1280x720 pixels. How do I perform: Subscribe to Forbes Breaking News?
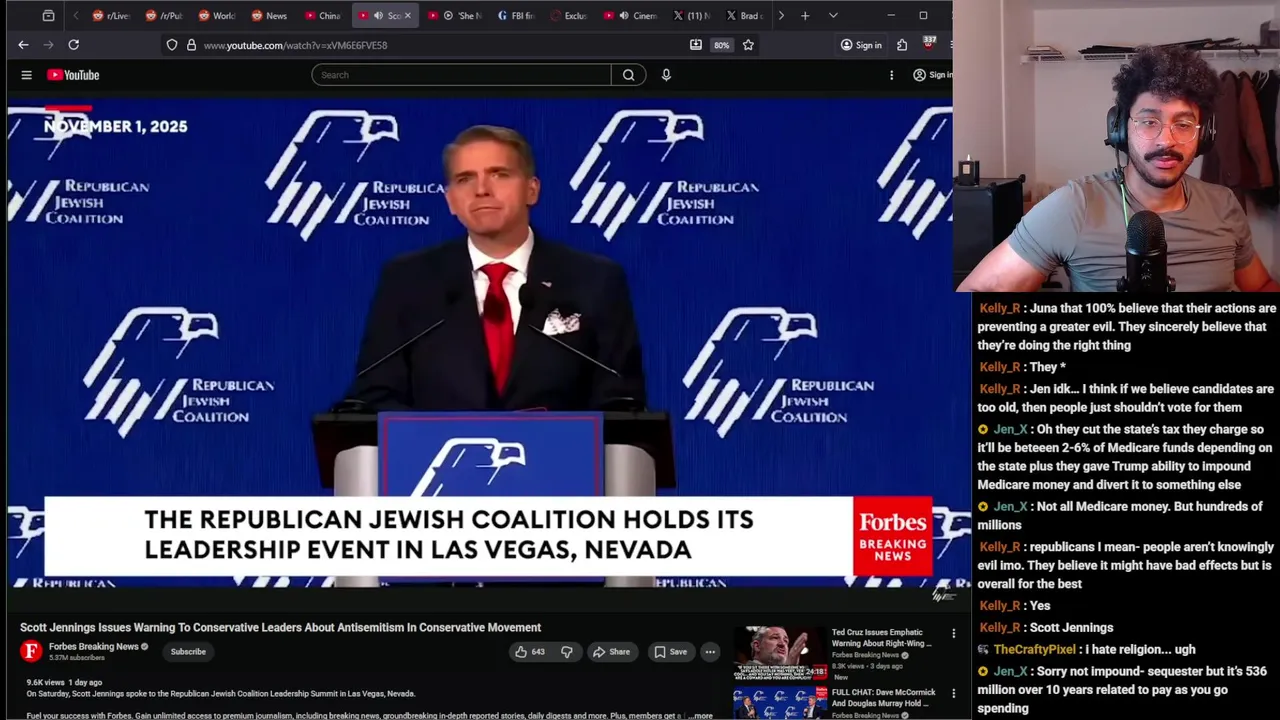coord(188,652)
